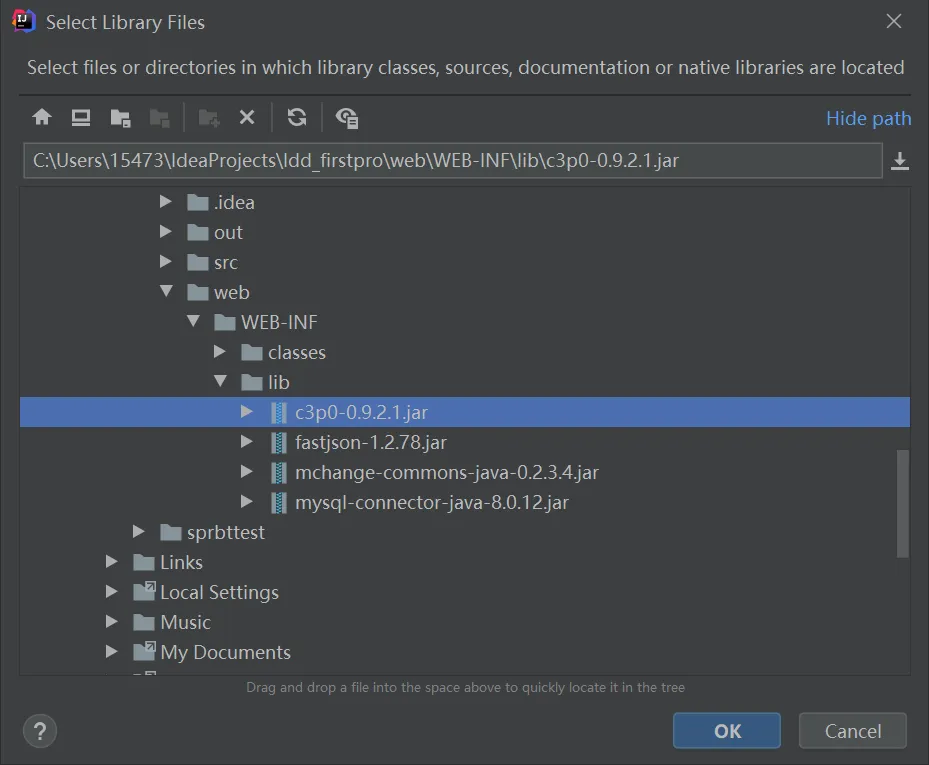
Task: Click the Cancel button
Action: coord(853,731)
